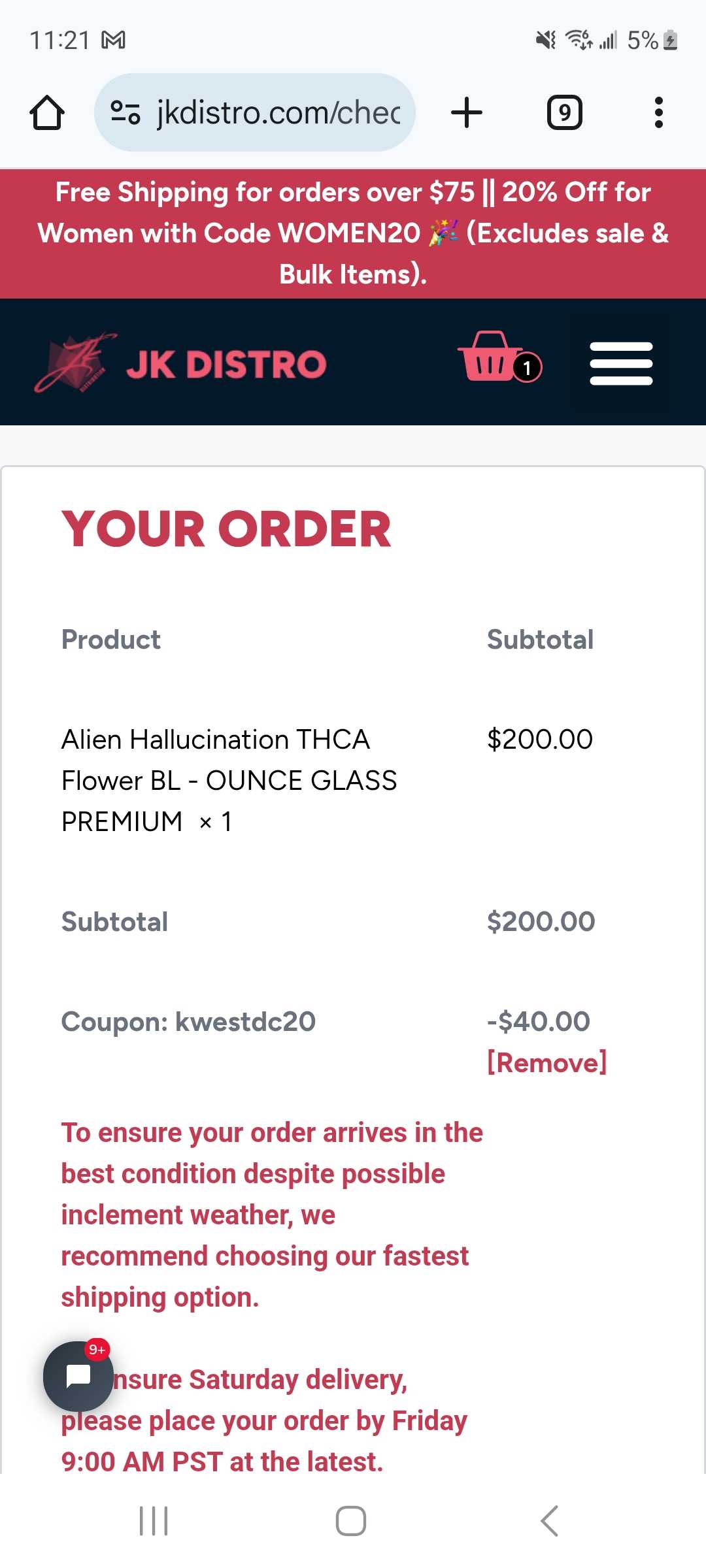Tap the browser home icon

coord(47,112)
